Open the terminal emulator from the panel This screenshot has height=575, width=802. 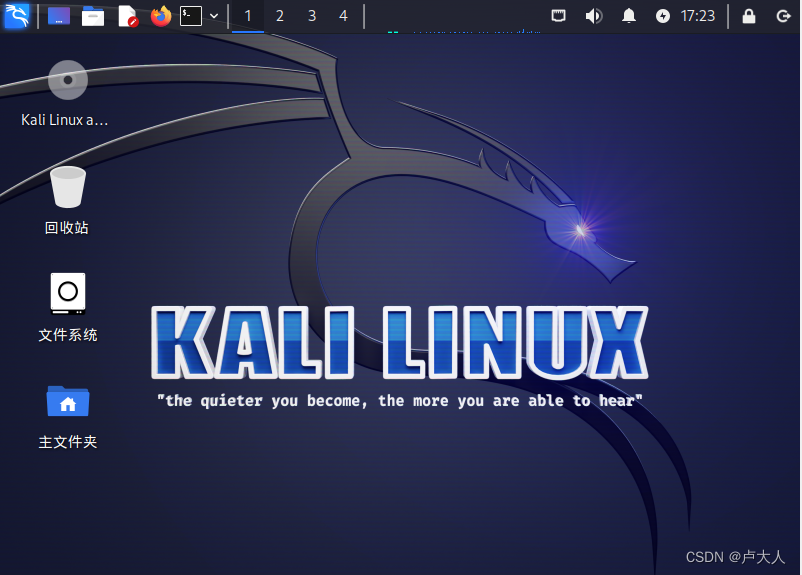coord(191,16)
